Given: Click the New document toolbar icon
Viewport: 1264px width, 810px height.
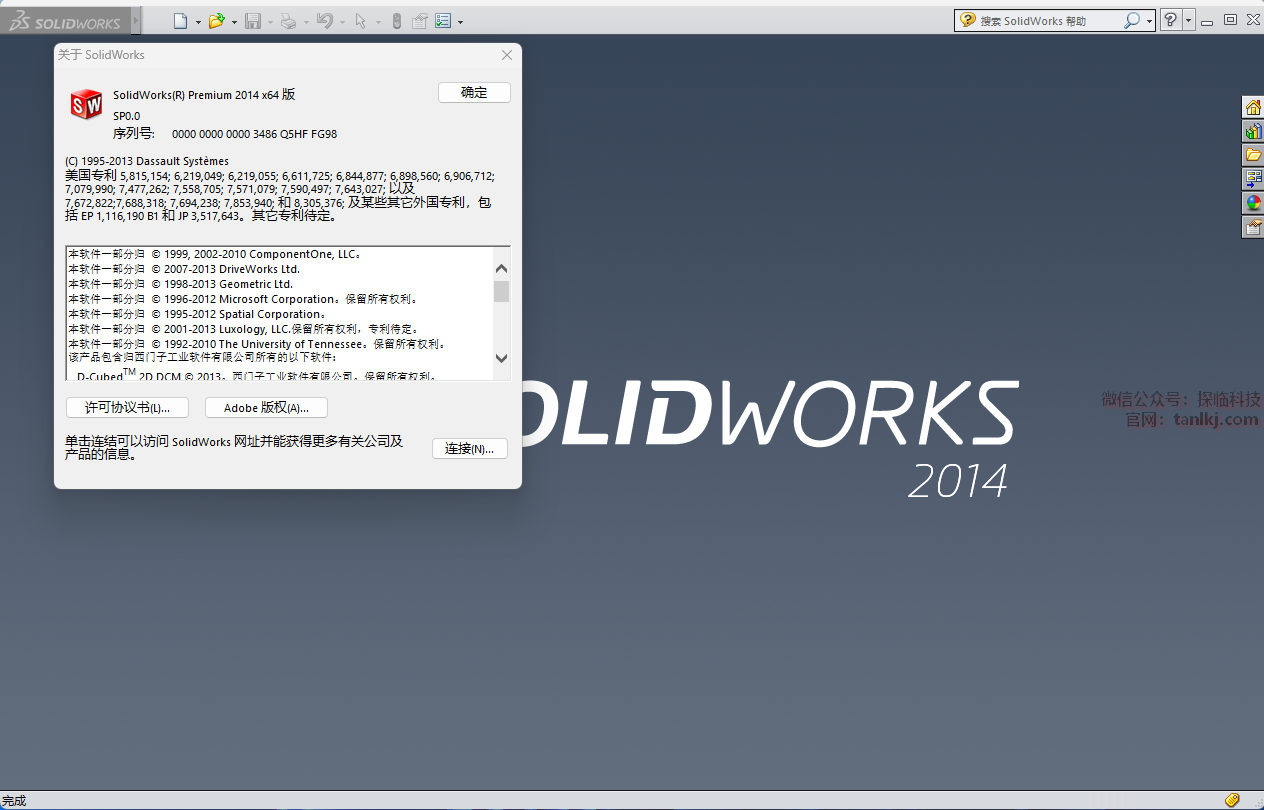Looking at the screenshot, I should [180, 21].
